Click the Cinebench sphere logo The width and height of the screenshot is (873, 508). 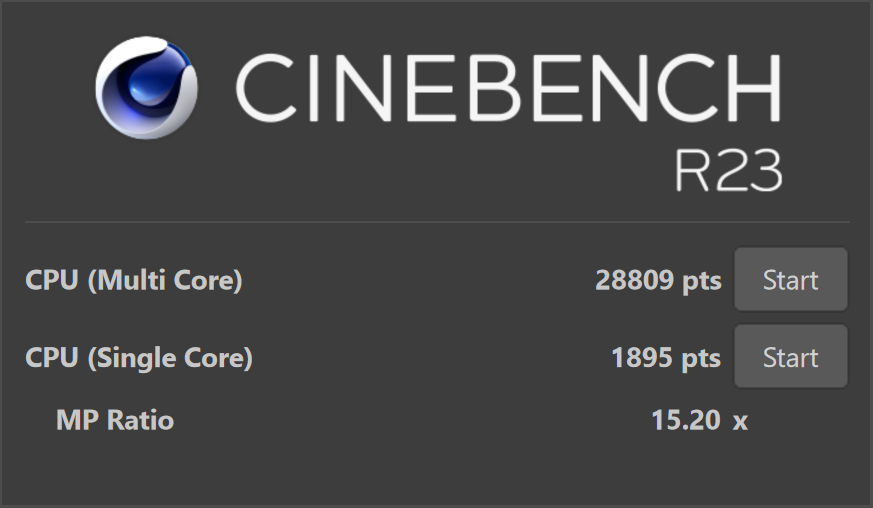[146, 88]
